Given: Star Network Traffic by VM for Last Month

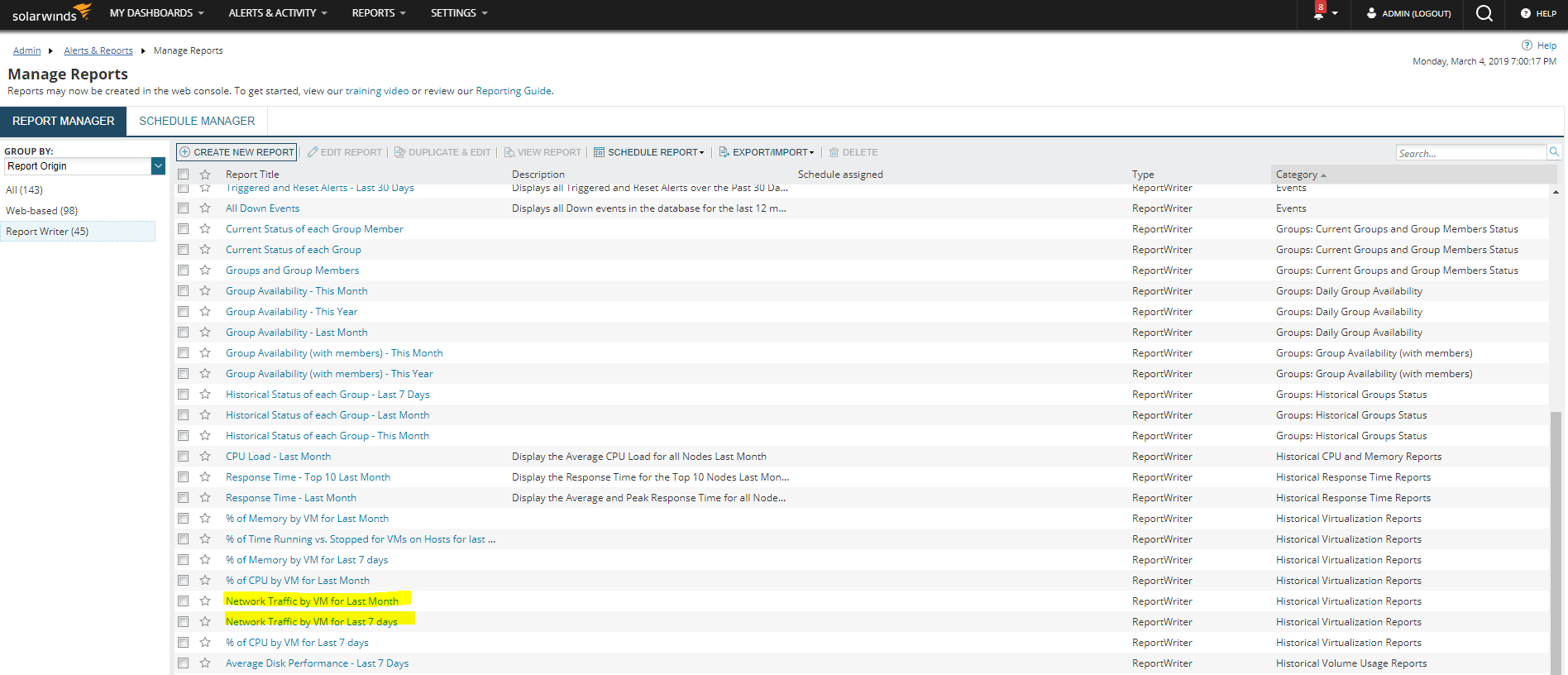Looking at the screenshot, I should pyautogui.click(x=205, y=601).
